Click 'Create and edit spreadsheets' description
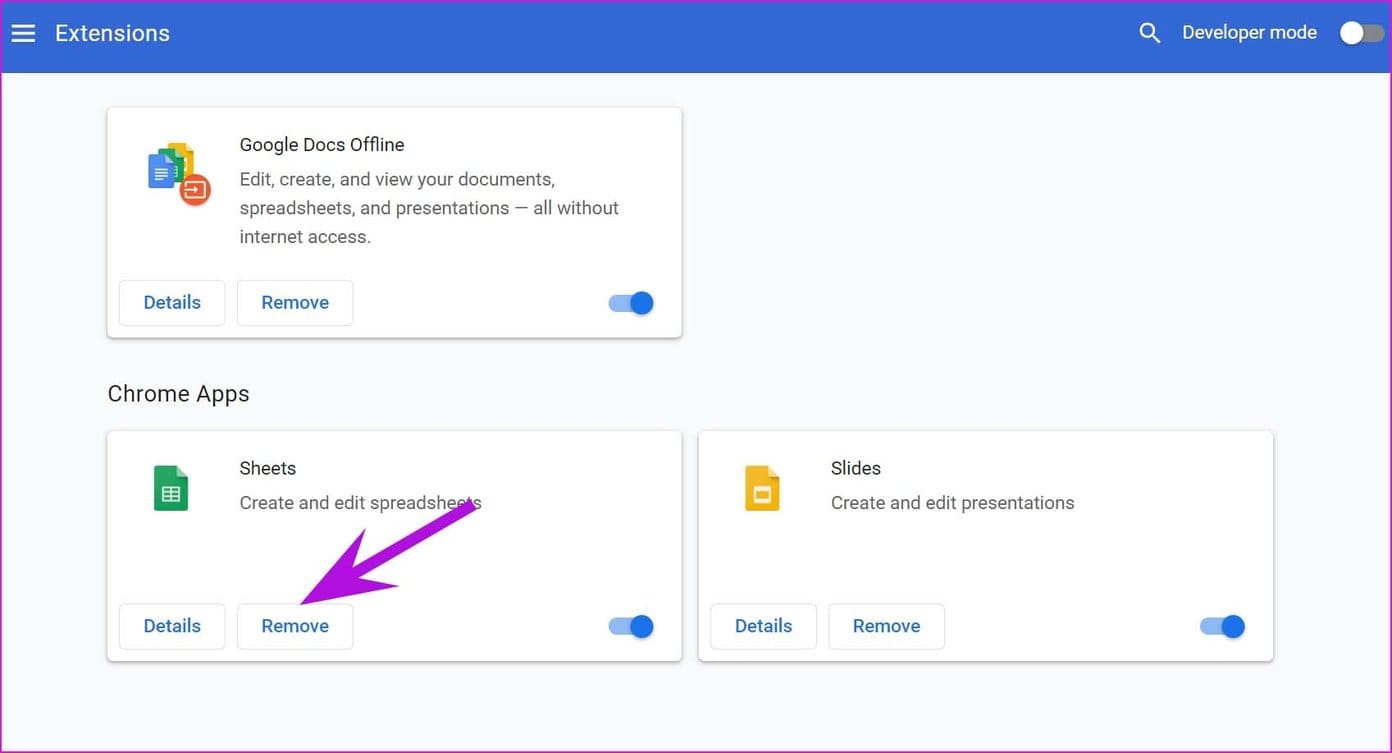The width and height of the screenshot is (1392, 753). (360, 503)
